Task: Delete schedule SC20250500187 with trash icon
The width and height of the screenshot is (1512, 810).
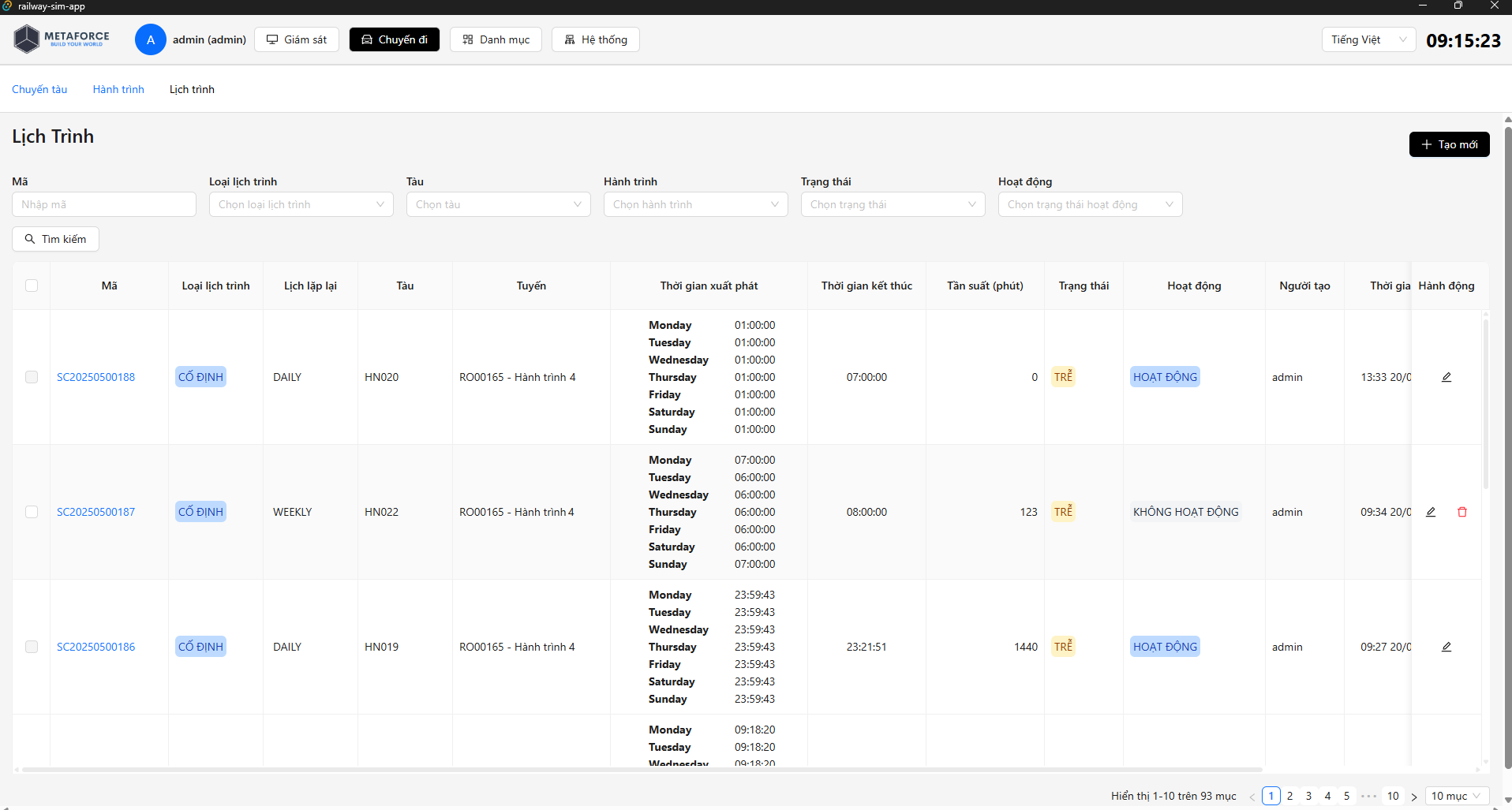Action: (1461, 512)
